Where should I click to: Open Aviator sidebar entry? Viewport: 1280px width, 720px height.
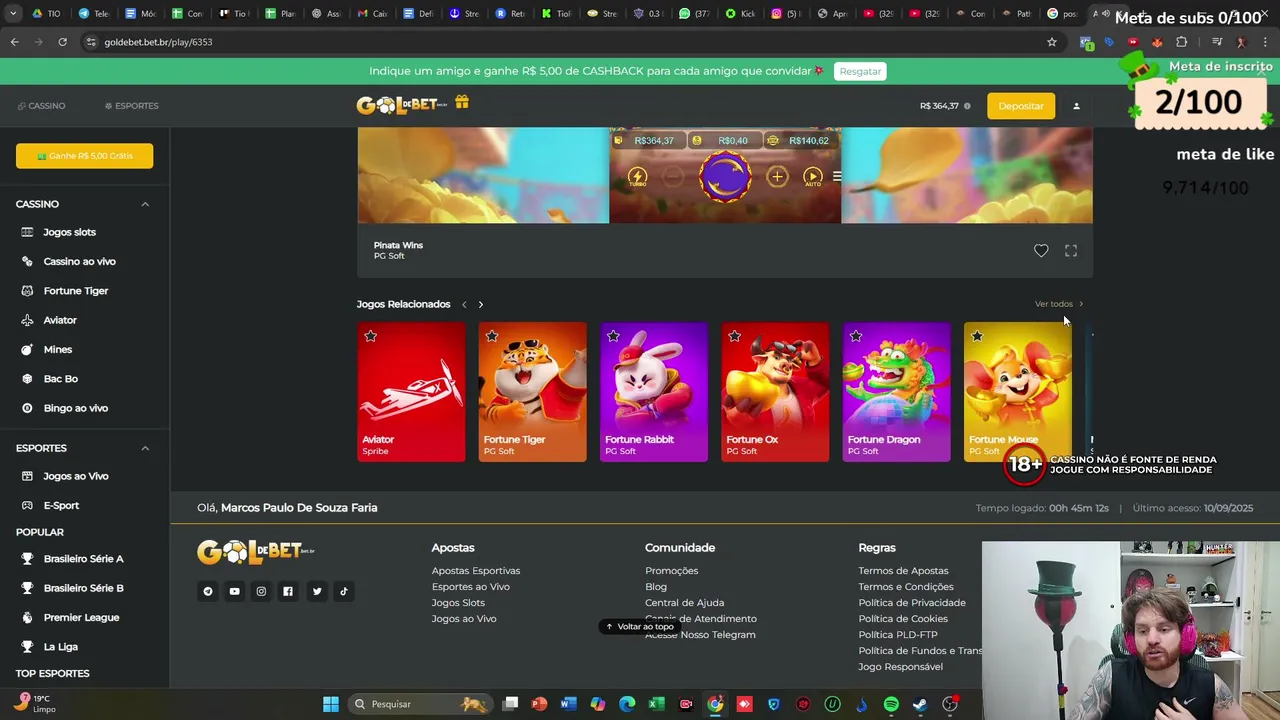tap(59, 320)
